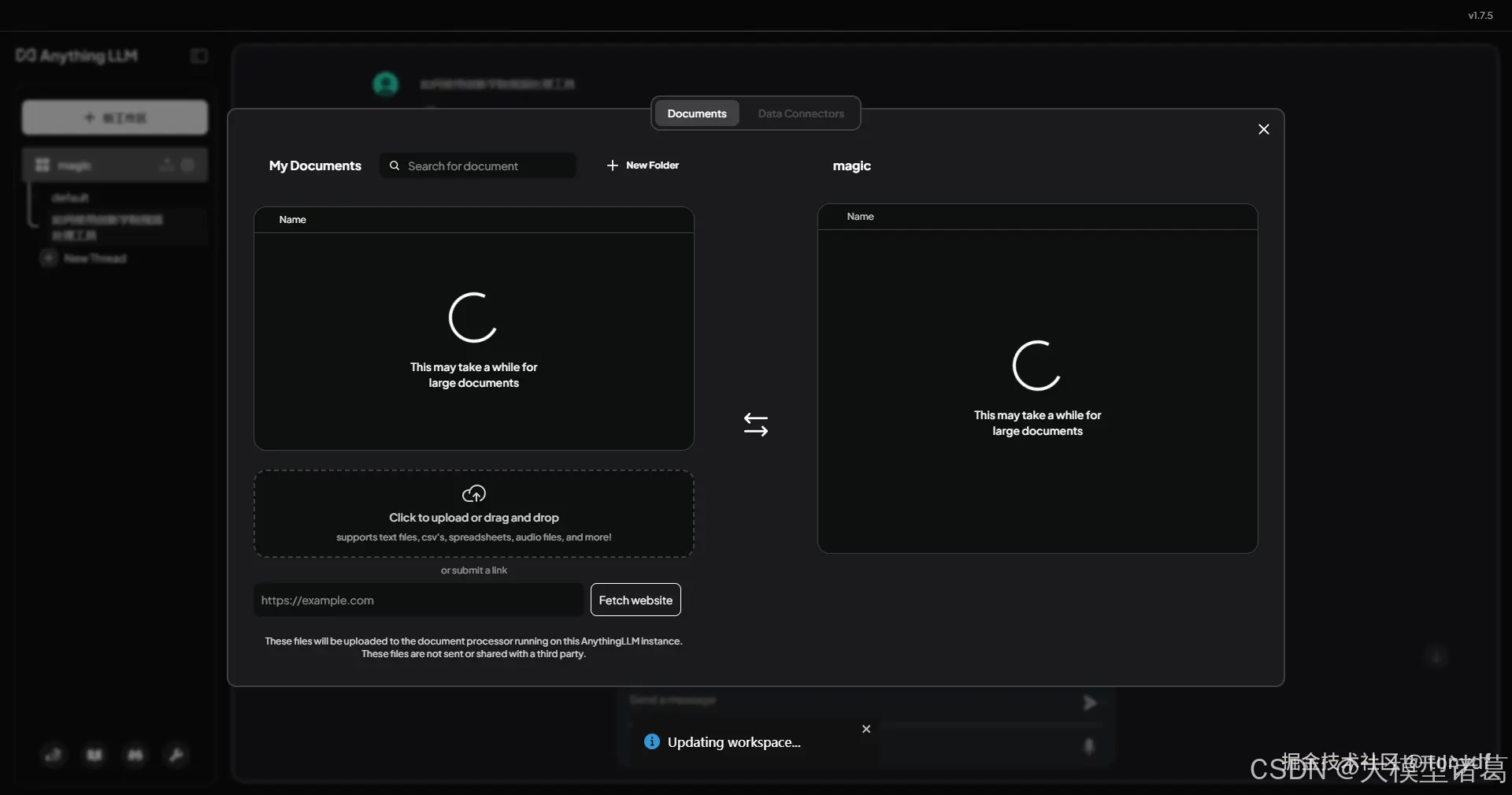Click the third footer icon beside wrench
The image size is (1512, 795).
click(x=135, y=755)
